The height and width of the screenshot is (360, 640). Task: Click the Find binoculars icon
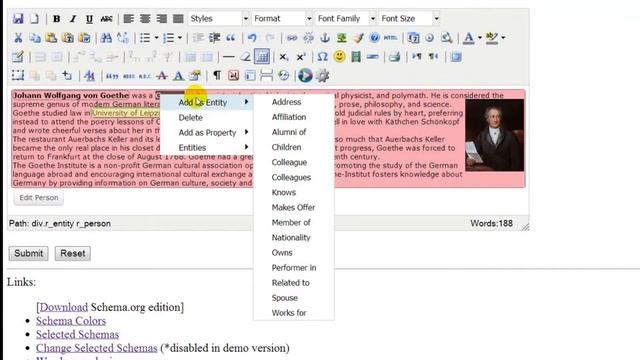tap(106, 38)
